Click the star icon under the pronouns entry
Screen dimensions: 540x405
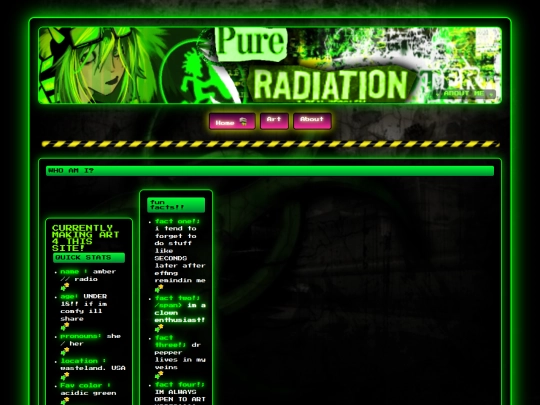click(x=65, y=351)
